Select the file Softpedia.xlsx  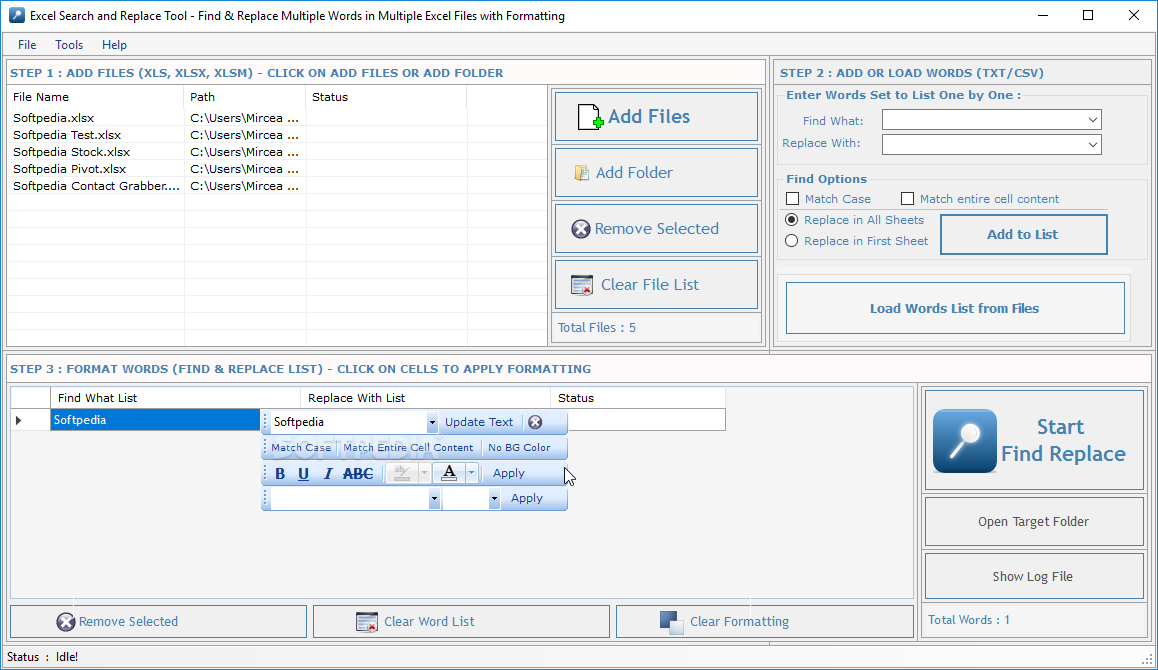coord(54,118)
